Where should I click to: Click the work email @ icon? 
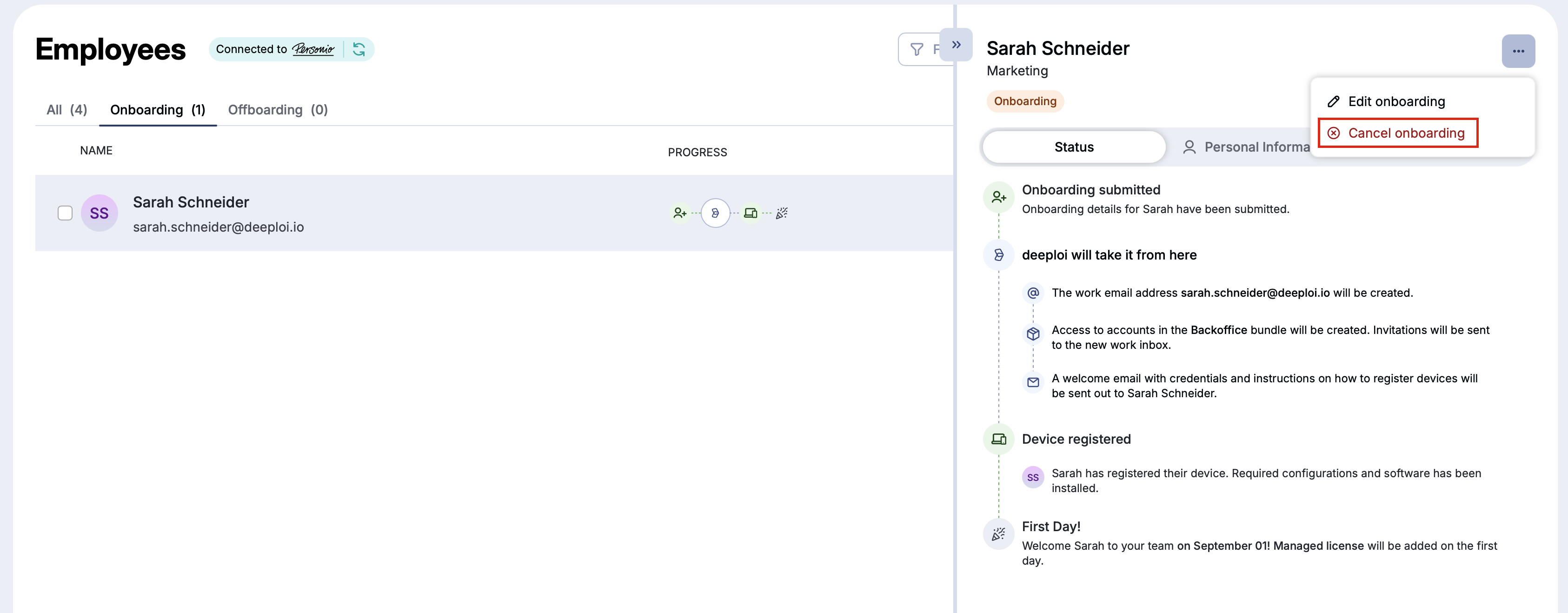click(1033, 293)
